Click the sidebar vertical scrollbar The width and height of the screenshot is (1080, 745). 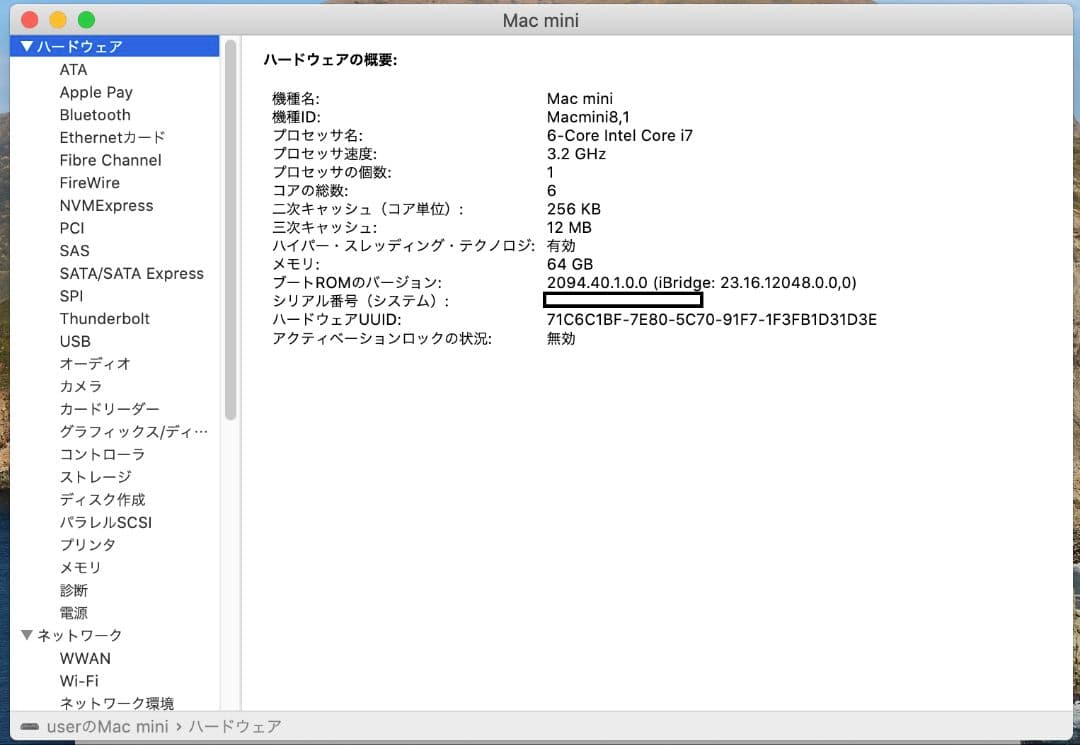(230, 229)
